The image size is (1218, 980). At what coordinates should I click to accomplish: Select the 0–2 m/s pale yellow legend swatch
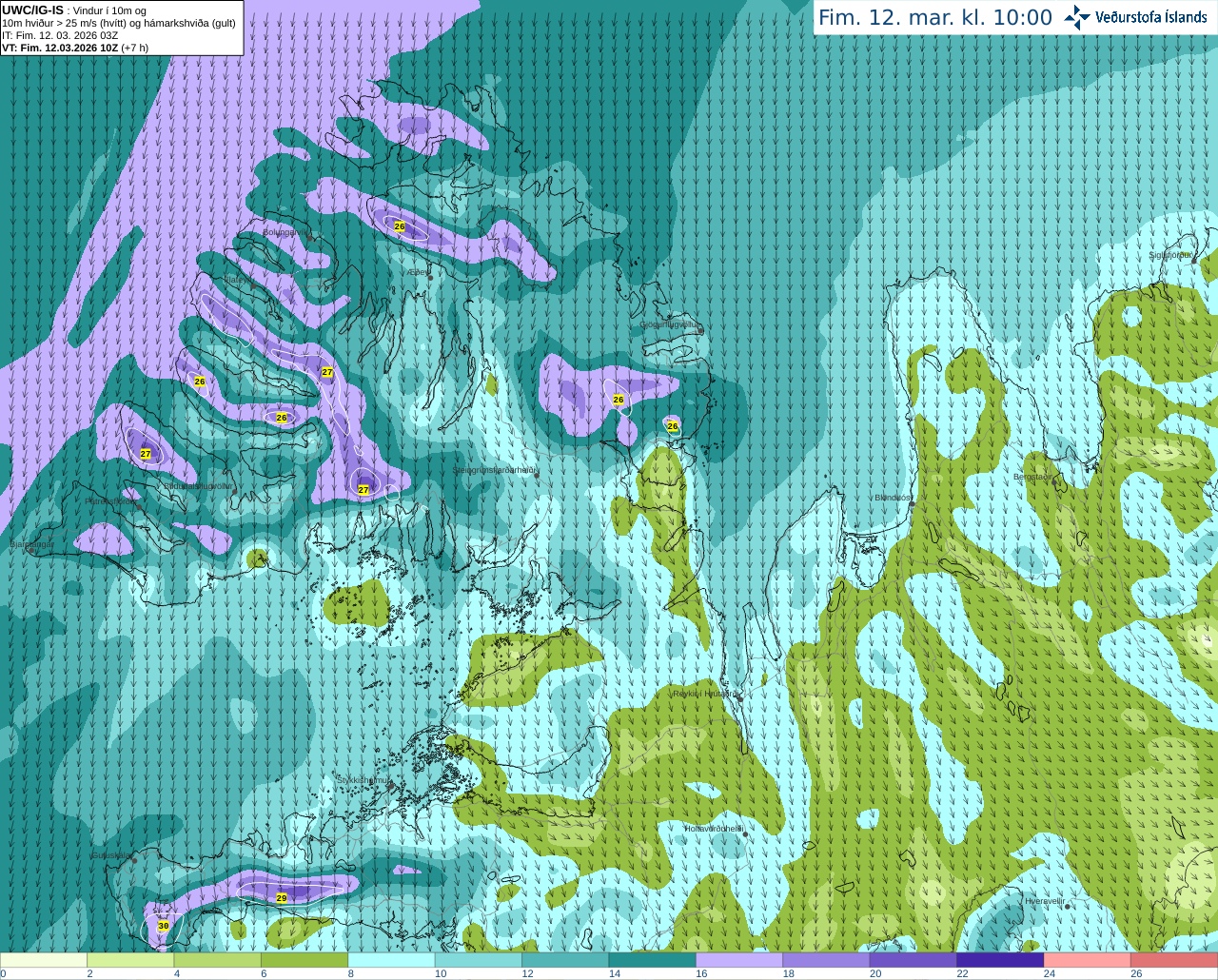pyautogui.click(x=44, y=960)
